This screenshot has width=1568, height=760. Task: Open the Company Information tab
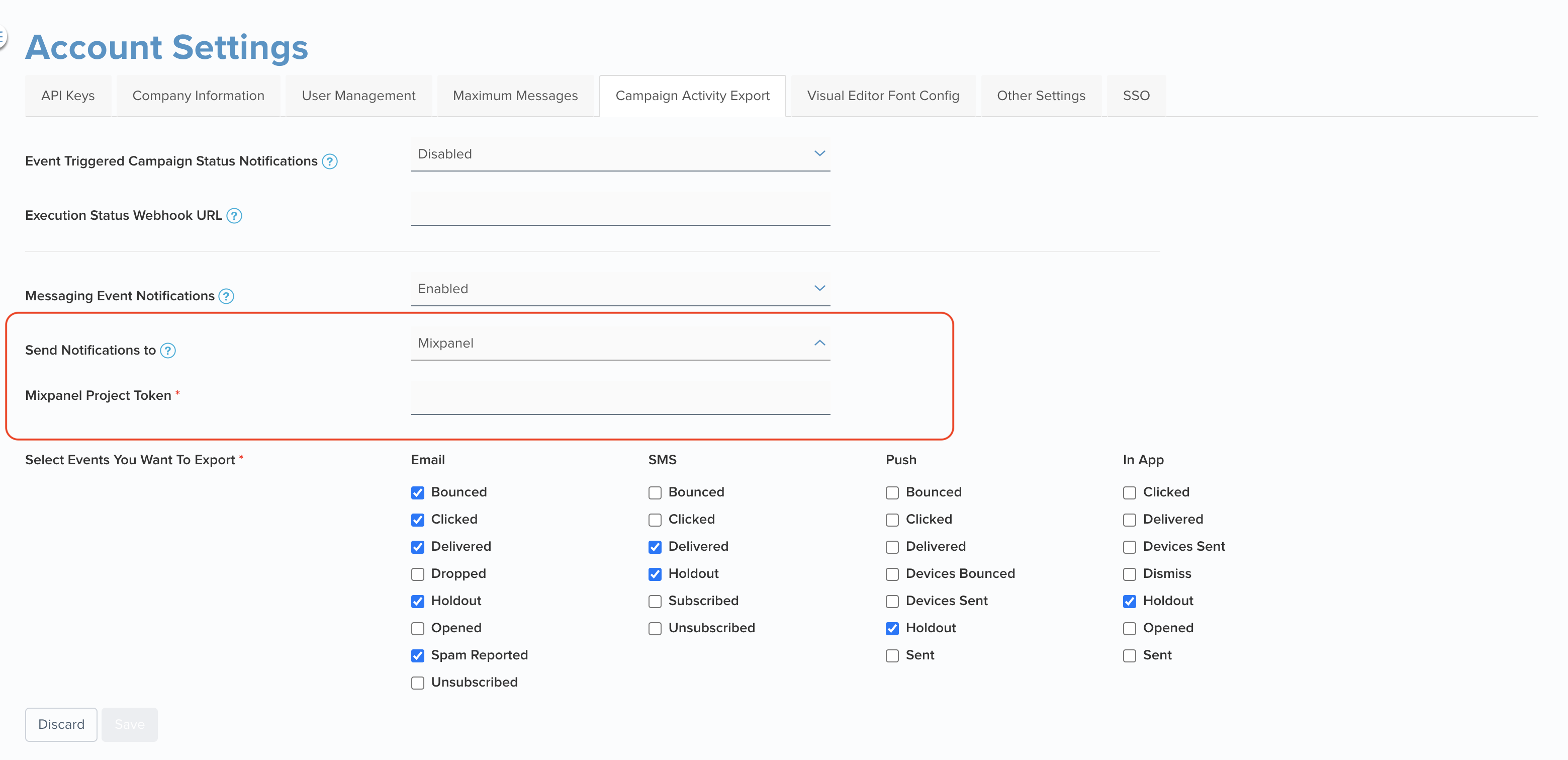[198, 96]
